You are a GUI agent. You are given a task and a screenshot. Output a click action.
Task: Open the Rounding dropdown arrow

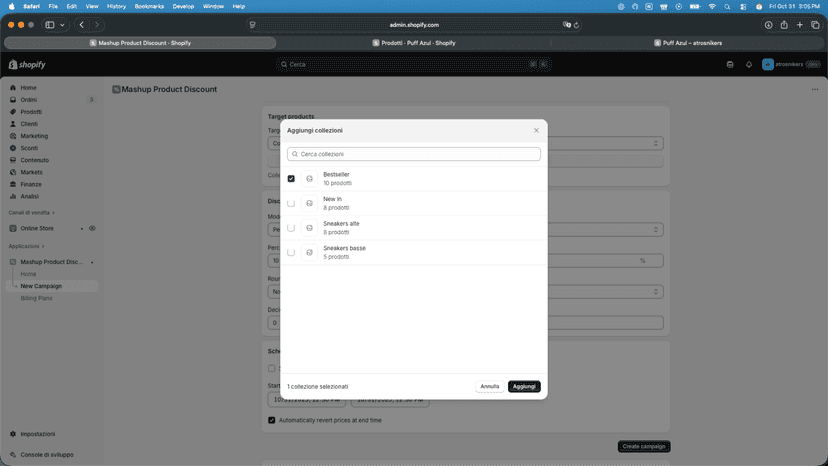tap(656, 292)
